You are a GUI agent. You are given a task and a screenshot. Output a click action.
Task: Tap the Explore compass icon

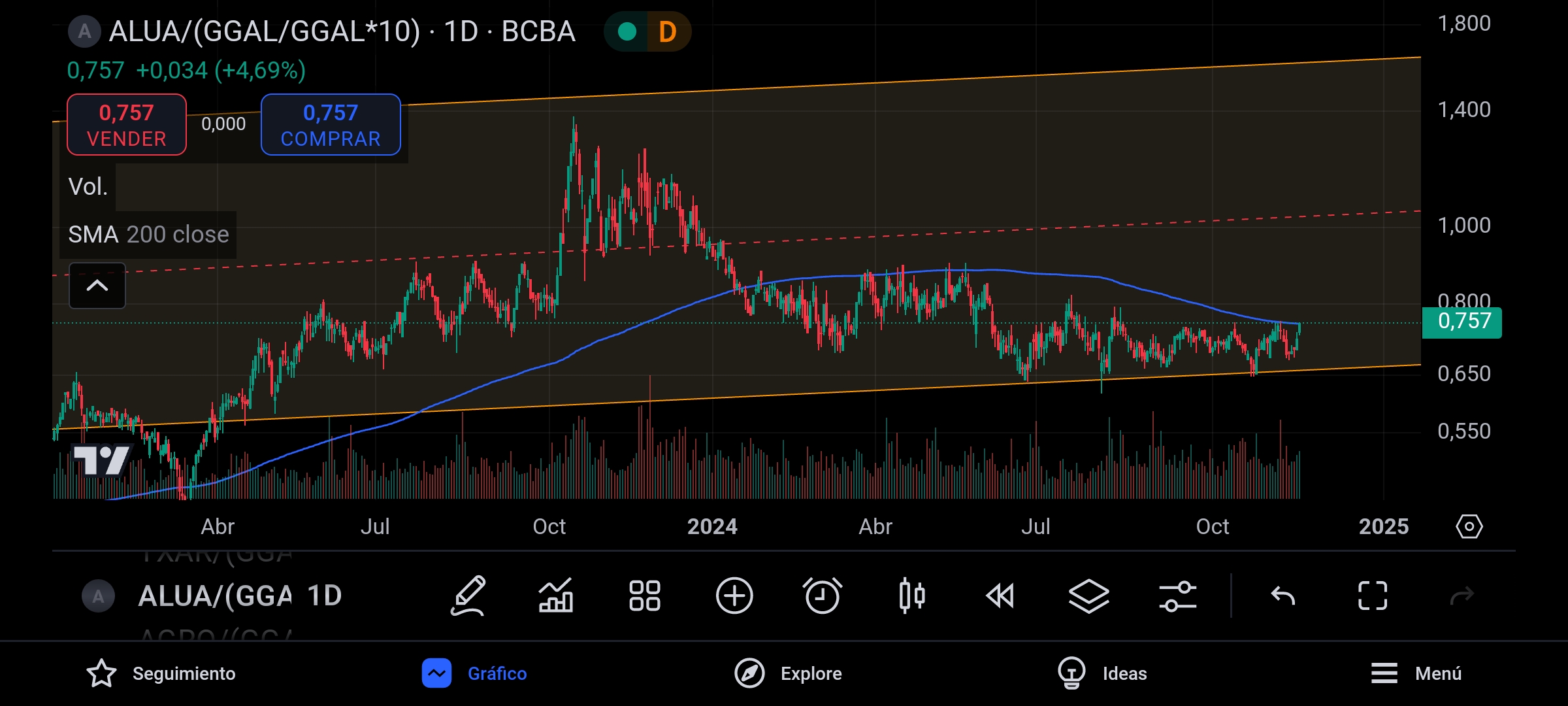pyautogui.click(x=749, y=673)
